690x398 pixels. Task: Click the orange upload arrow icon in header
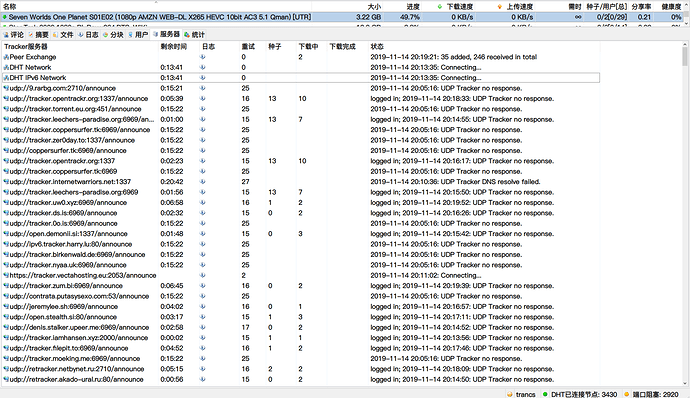coord(499,7)
